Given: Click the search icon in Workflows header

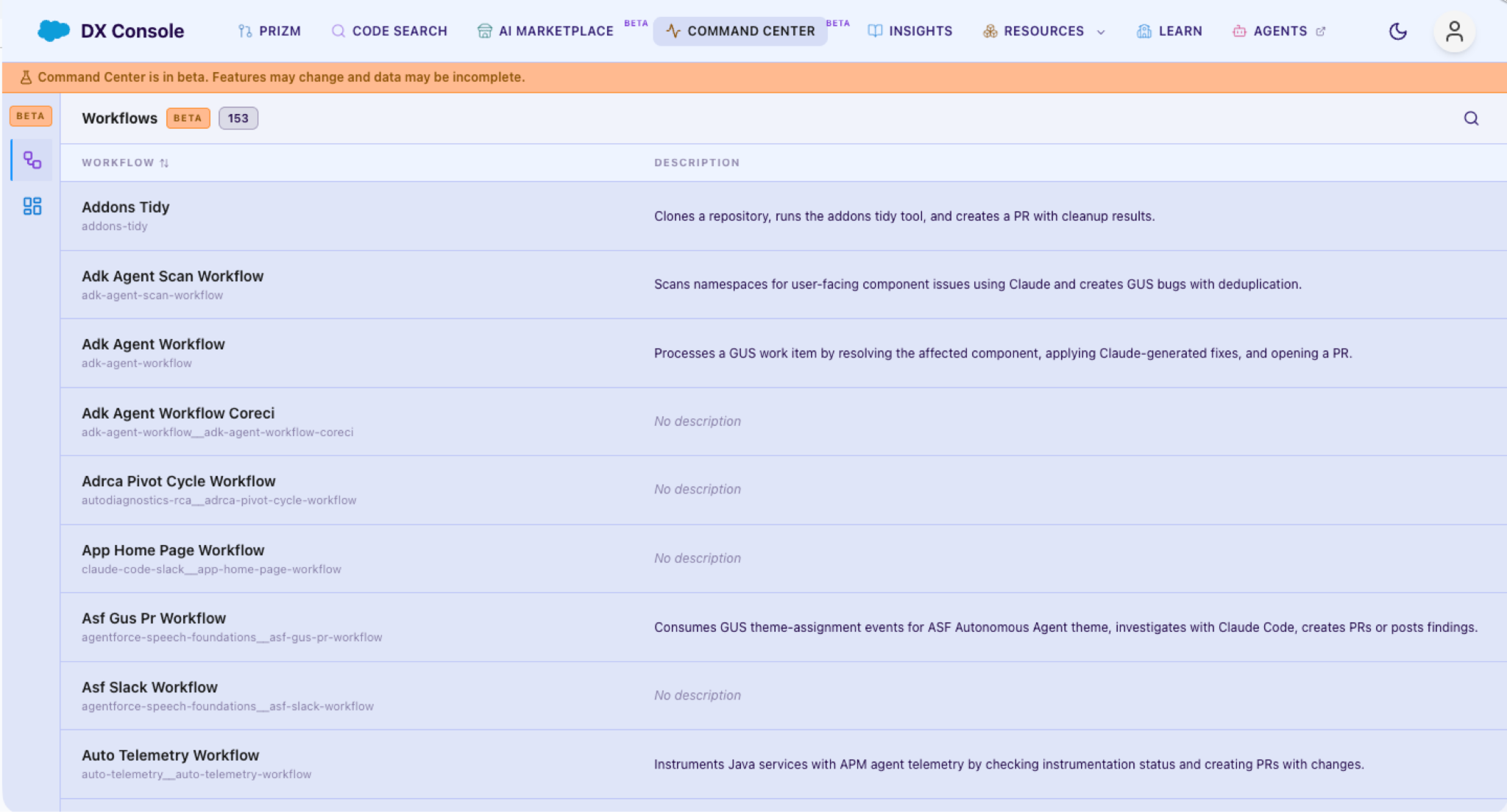Looking at the screenshot, I should click(1471, 118).
